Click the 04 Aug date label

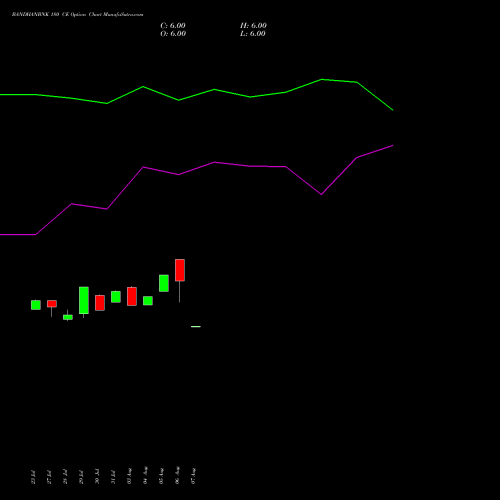145,475
